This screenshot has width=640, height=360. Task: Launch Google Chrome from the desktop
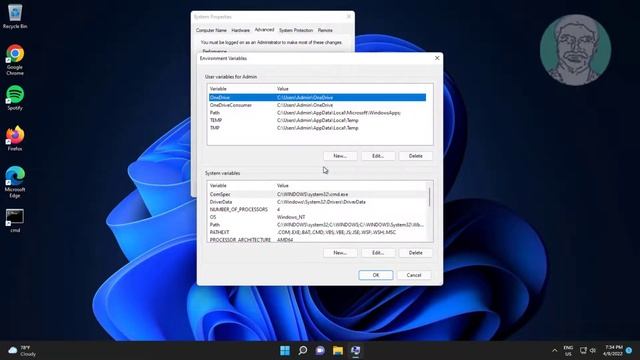coord(15,60)
